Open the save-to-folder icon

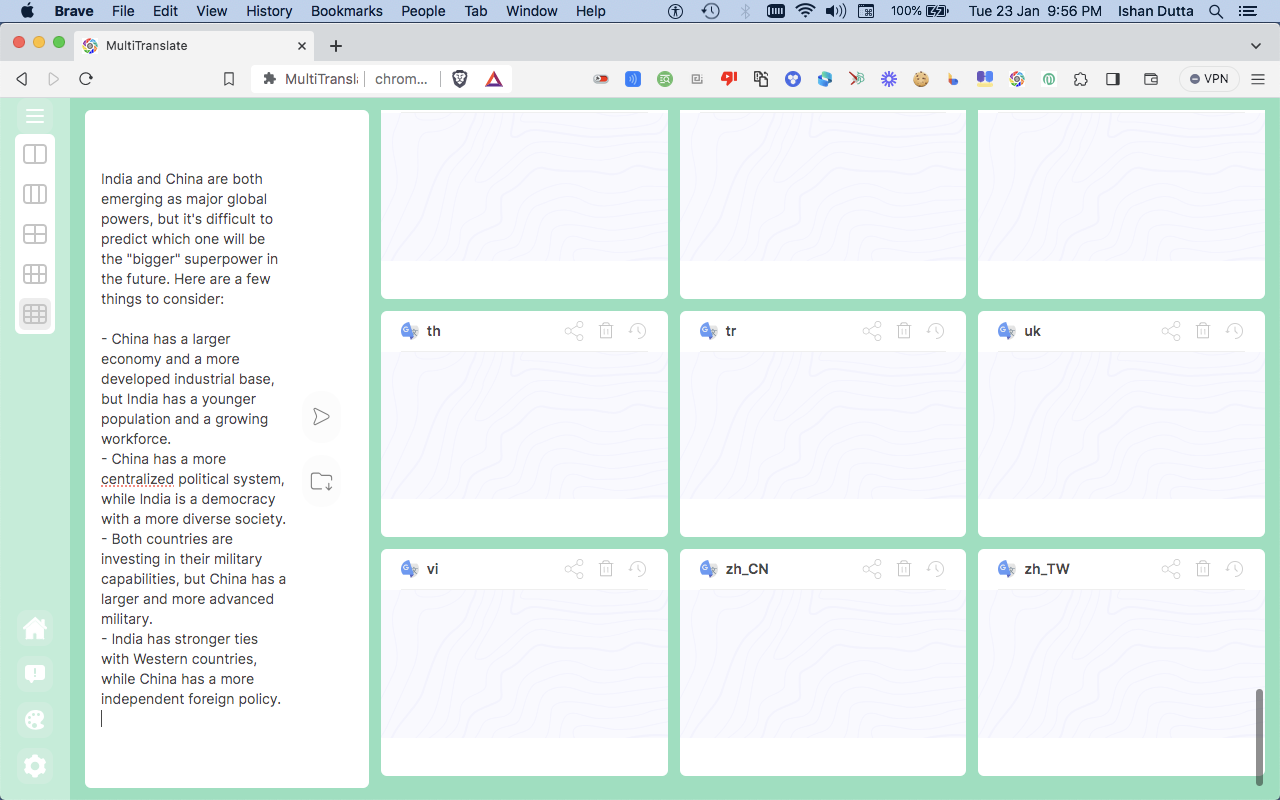321,481
